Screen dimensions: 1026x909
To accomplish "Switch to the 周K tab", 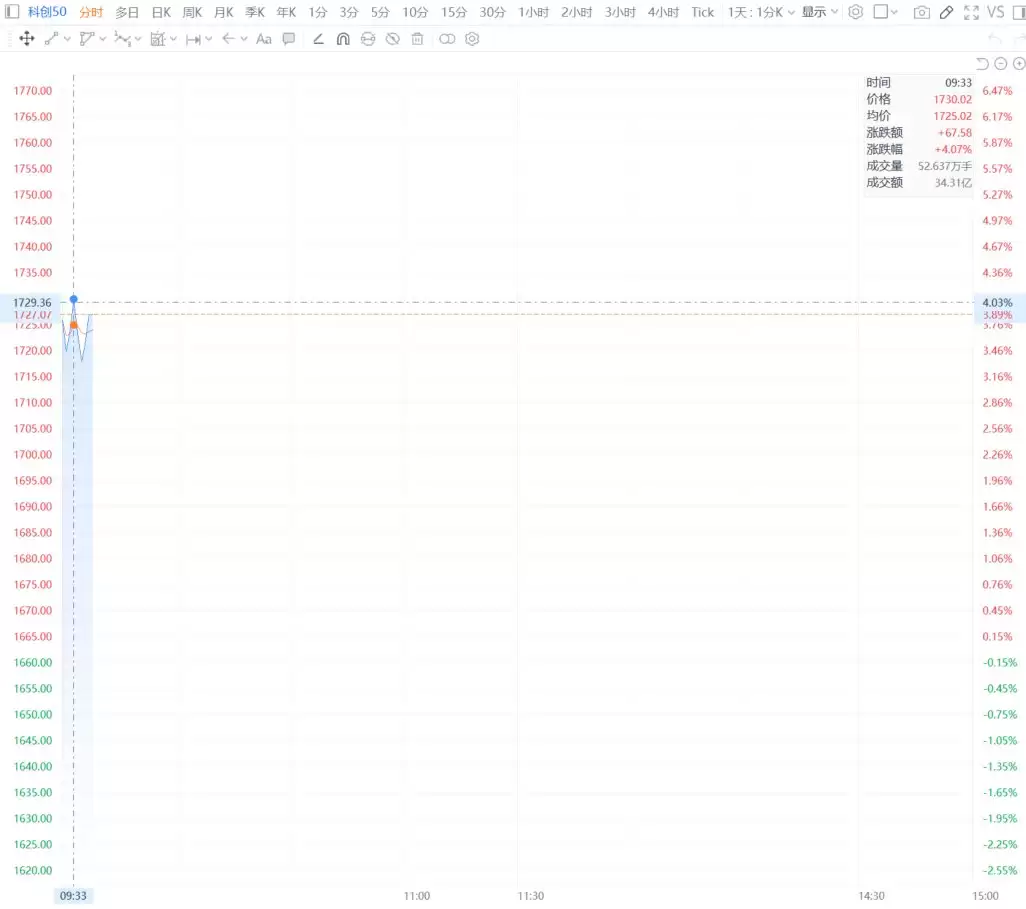I will [192, 12].
